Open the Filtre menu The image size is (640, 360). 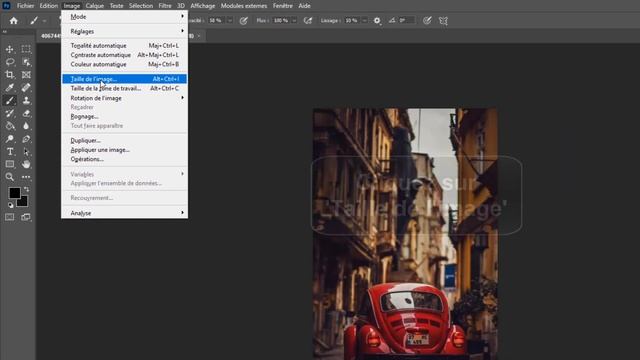[165, 6]
